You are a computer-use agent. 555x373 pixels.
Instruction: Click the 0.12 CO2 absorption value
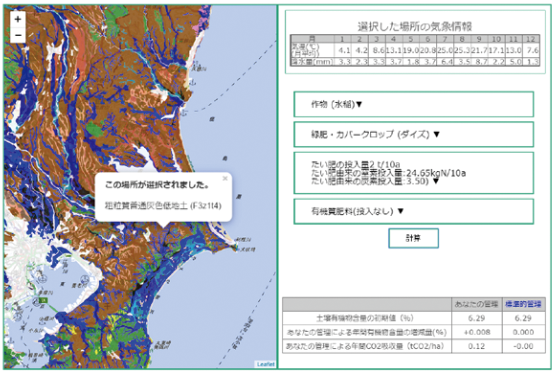(x=476, y=346)
